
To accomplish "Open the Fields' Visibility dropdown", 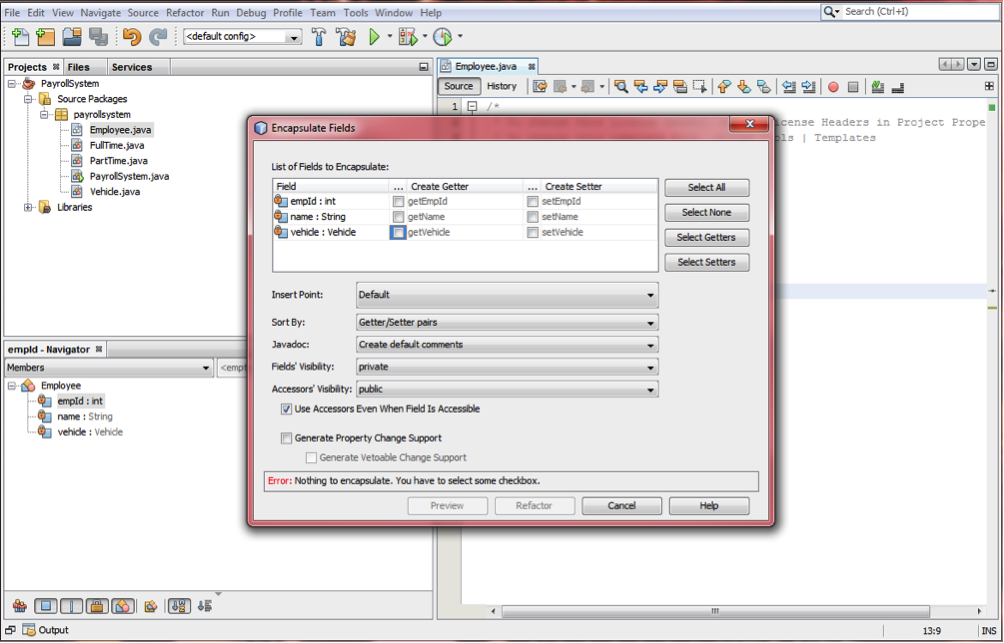I will (x=506, y=367).
